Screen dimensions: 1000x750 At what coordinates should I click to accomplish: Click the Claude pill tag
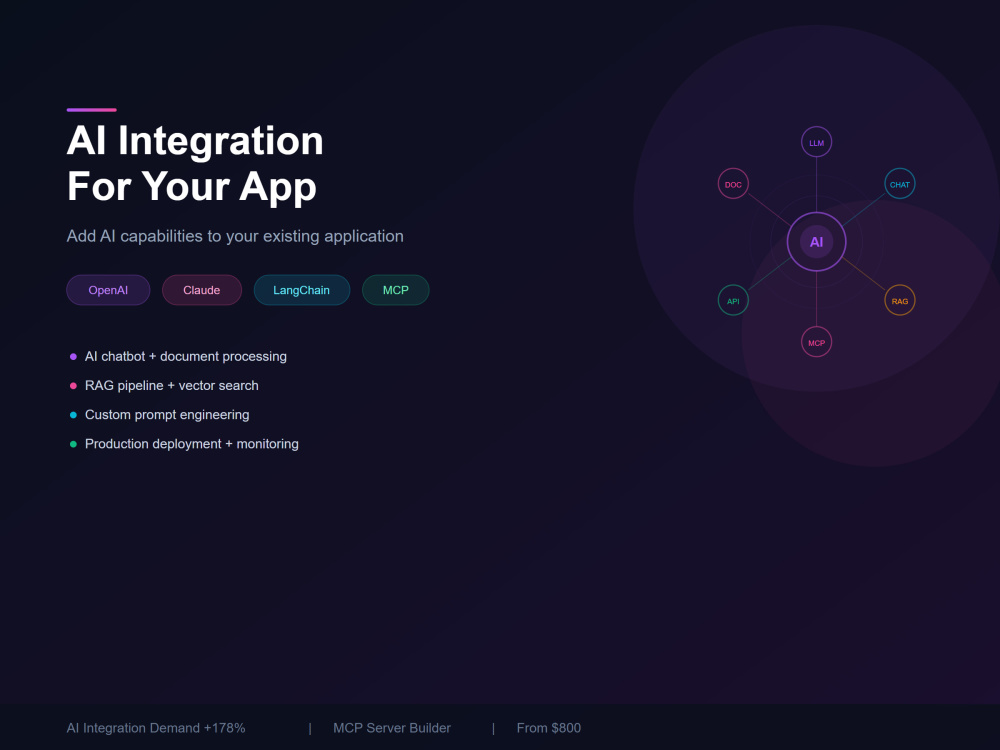click(202, 290)
